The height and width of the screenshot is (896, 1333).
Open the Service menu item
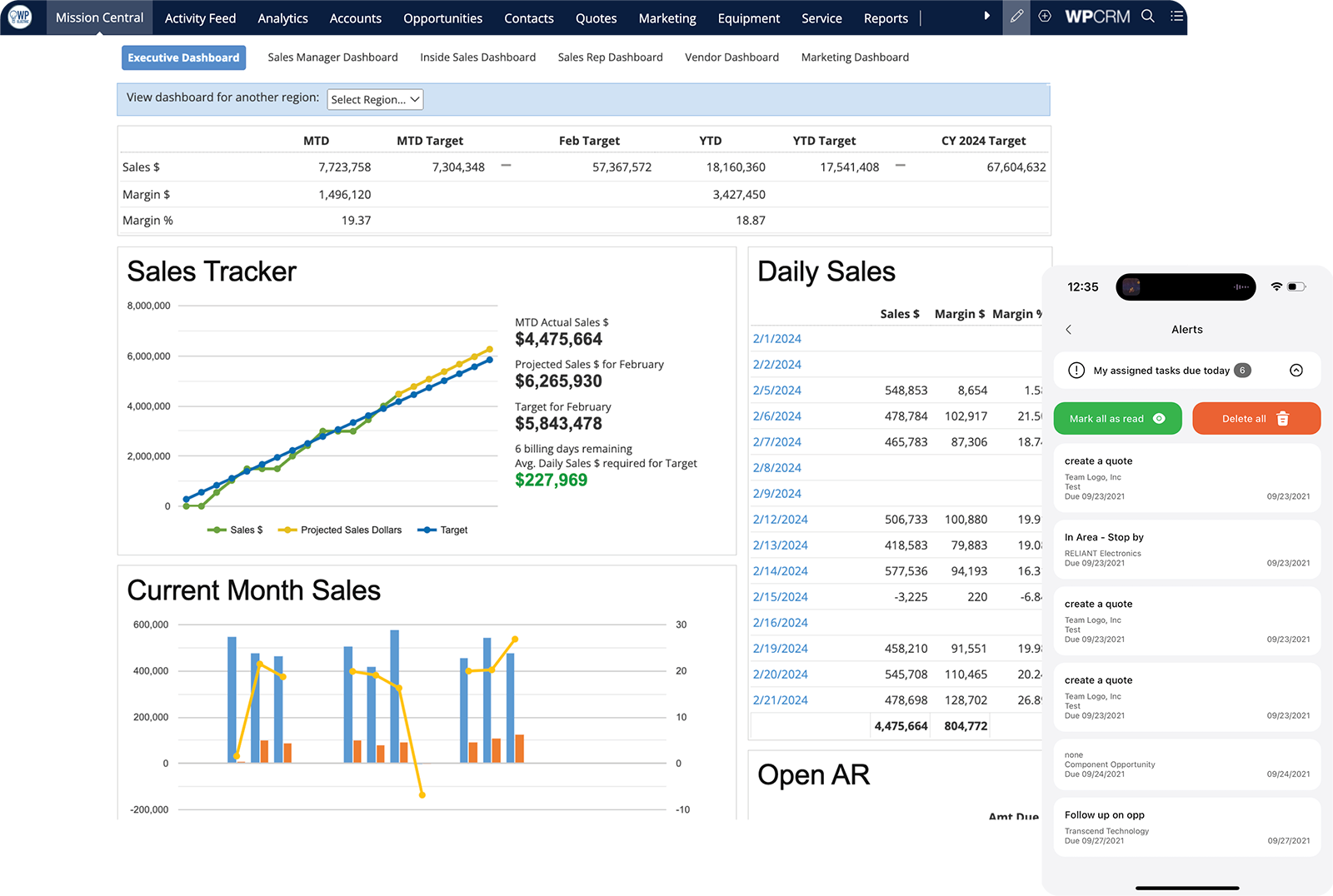point(821,18)
